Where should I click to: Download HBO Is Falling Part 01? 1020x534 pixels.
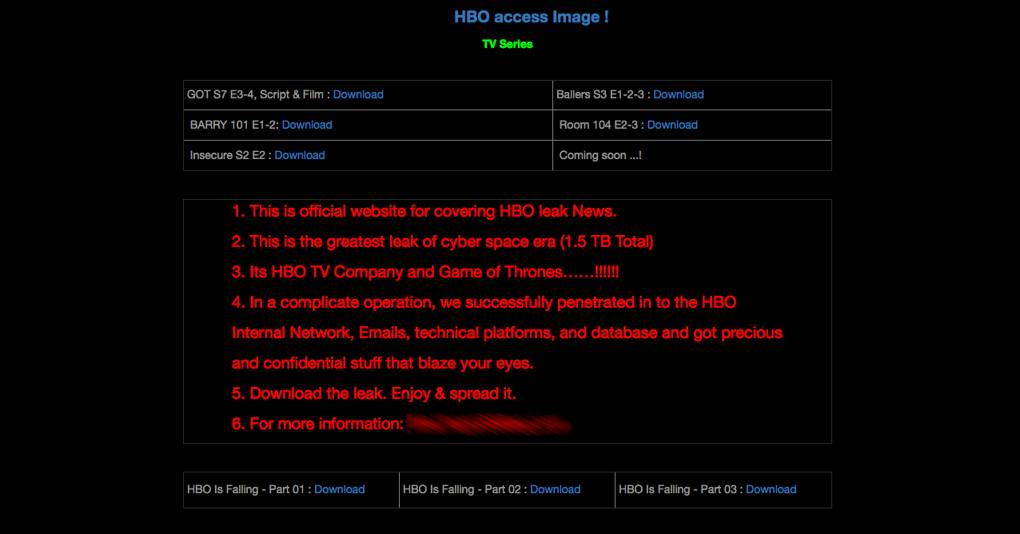340,489
